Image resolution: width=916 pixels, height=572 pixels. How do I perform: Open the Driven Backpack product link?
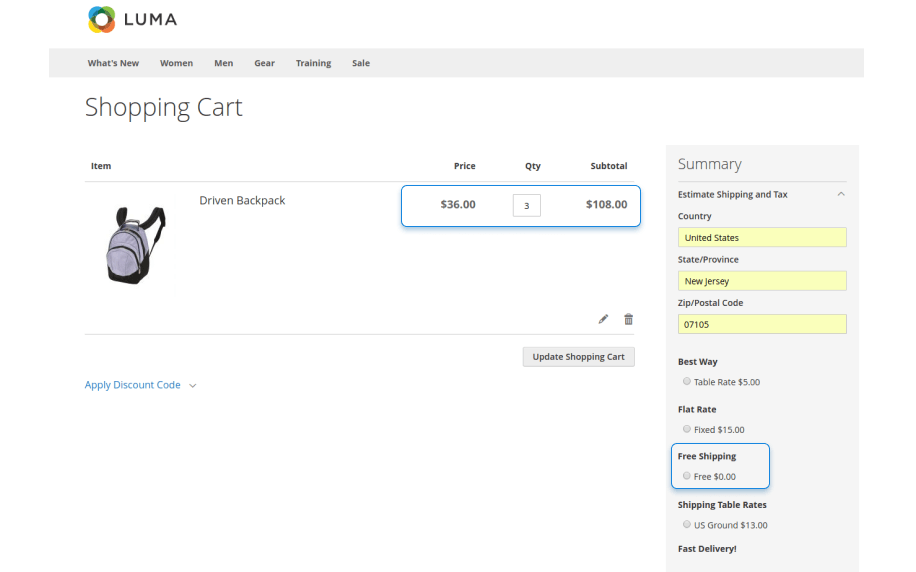click(x=242, y=201)
